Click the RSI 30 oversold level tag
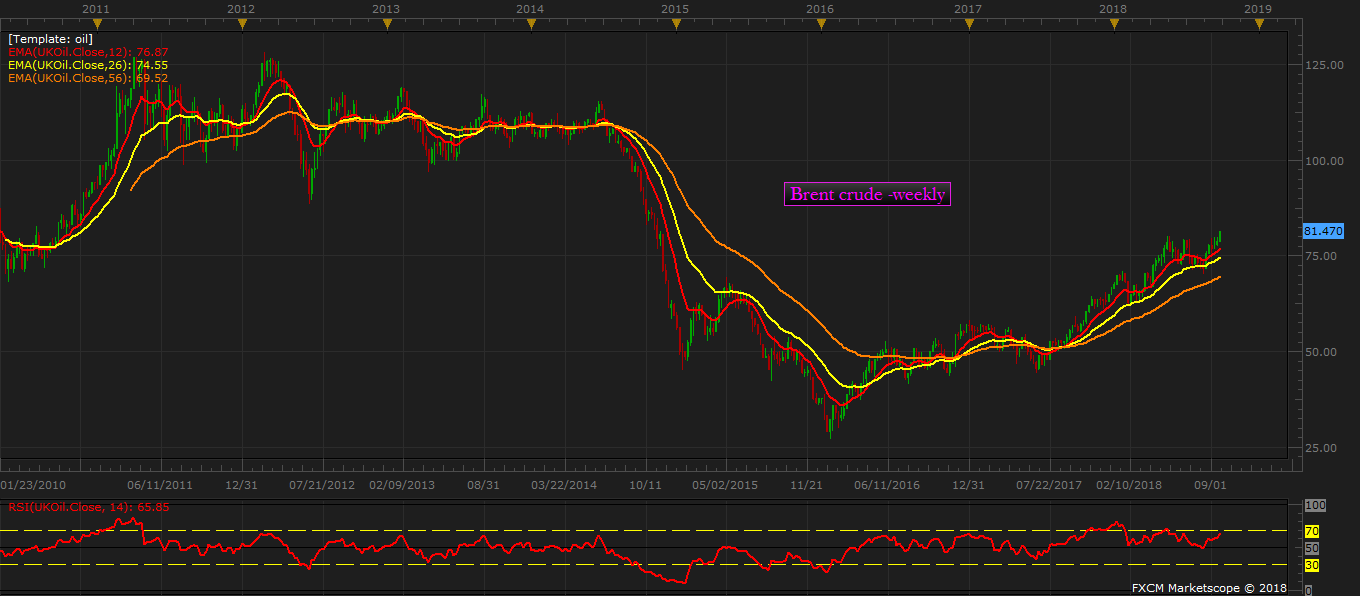The width and height of the screenshot is (1360, 596). pos(1312,566)
